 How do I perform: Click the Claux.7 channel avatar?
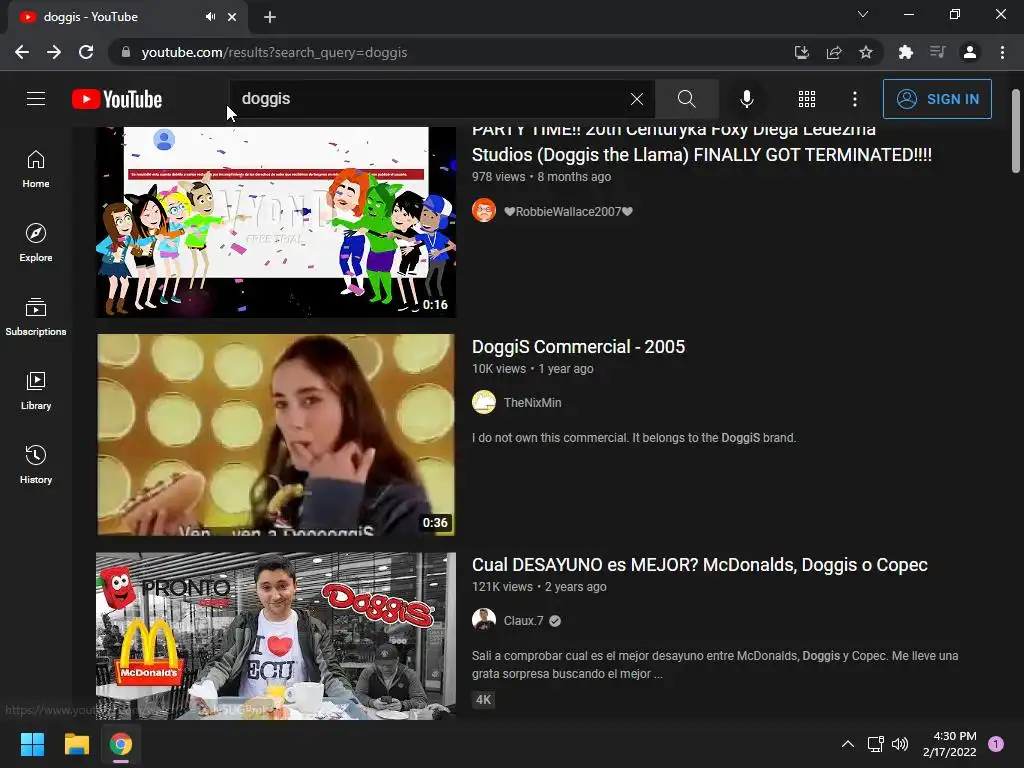pos(484,620)
